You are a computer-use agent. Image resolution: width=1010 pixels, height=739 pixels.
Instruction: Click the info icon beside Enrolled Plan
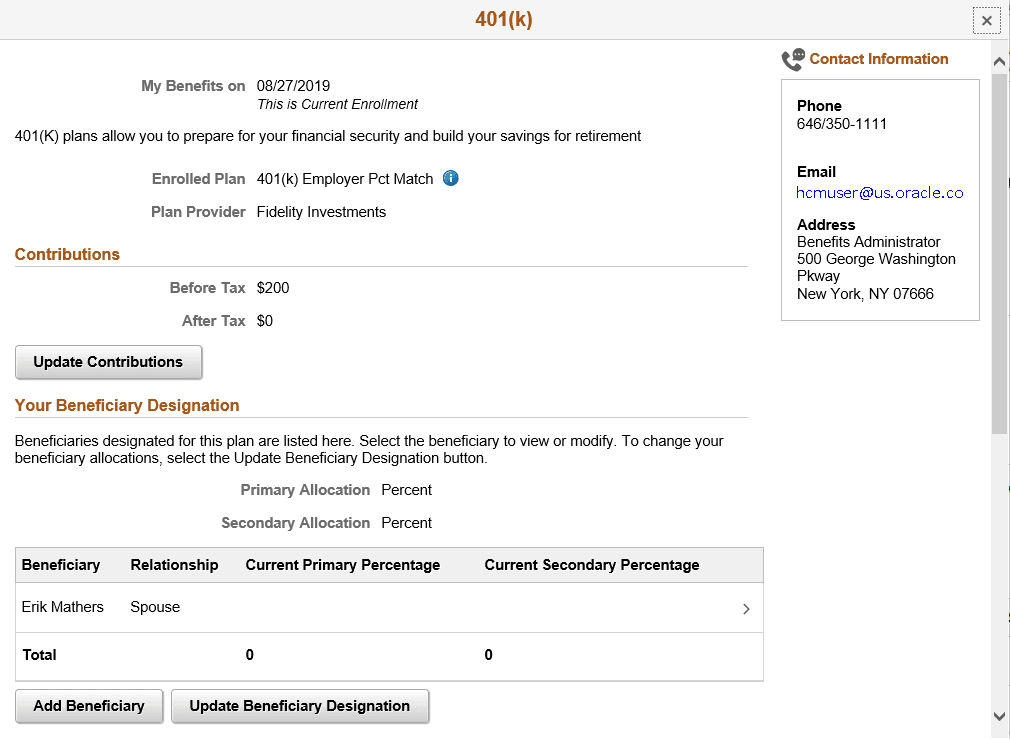click(450, 179)
